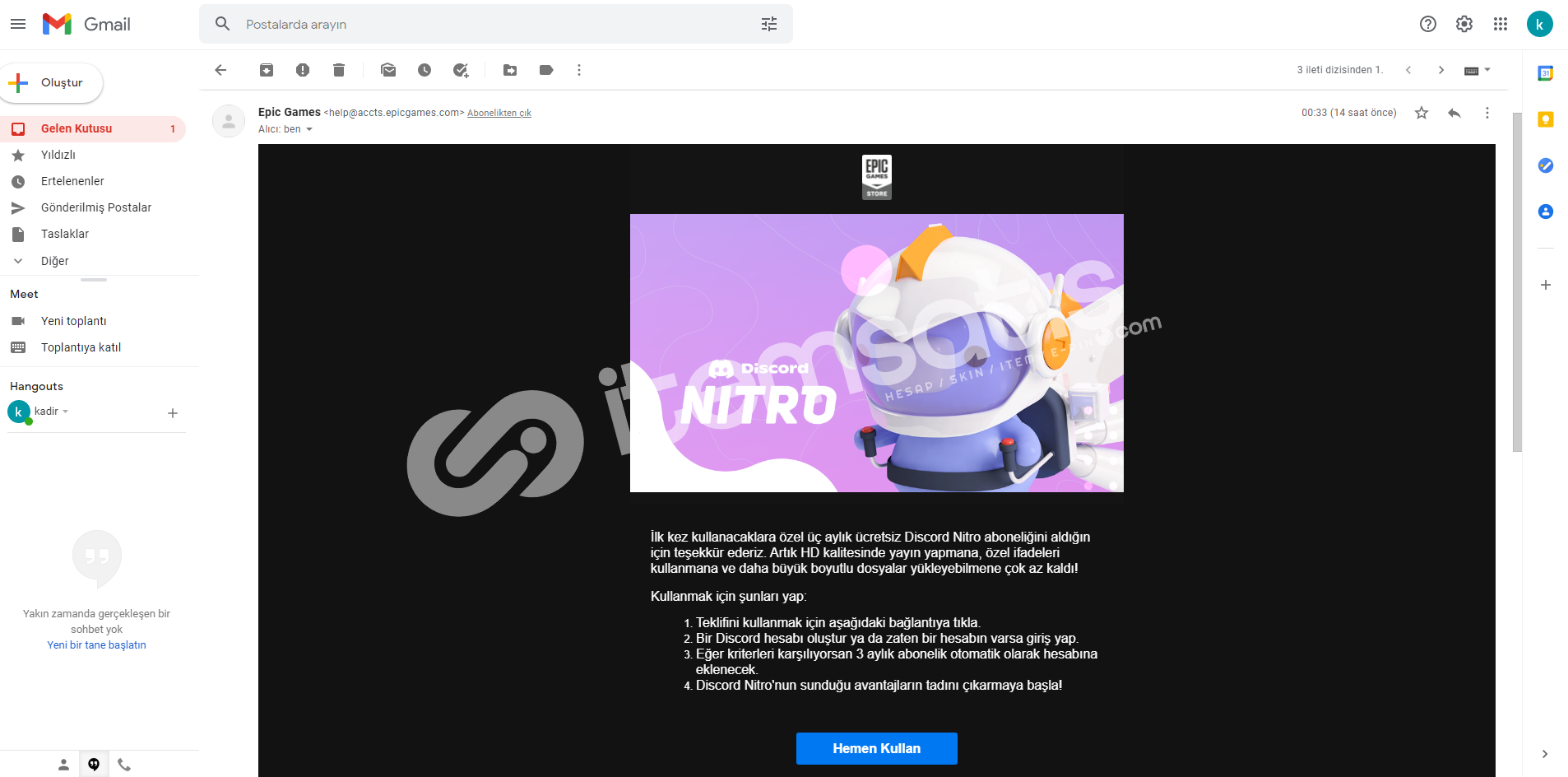
Task: Star the Epic Games email
Action: (1422, 113)
